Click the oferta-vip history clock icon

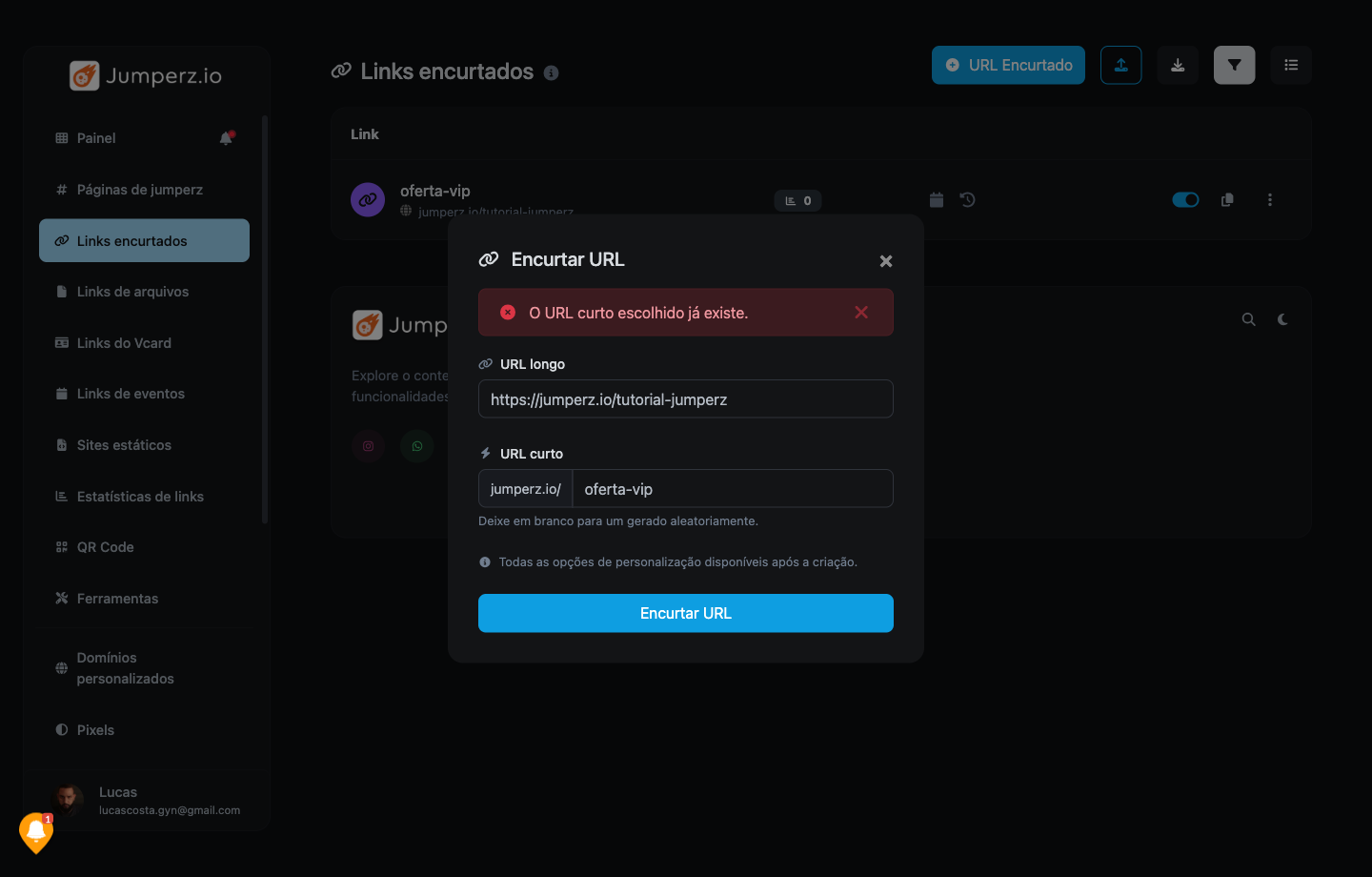[x=967, y=200]
